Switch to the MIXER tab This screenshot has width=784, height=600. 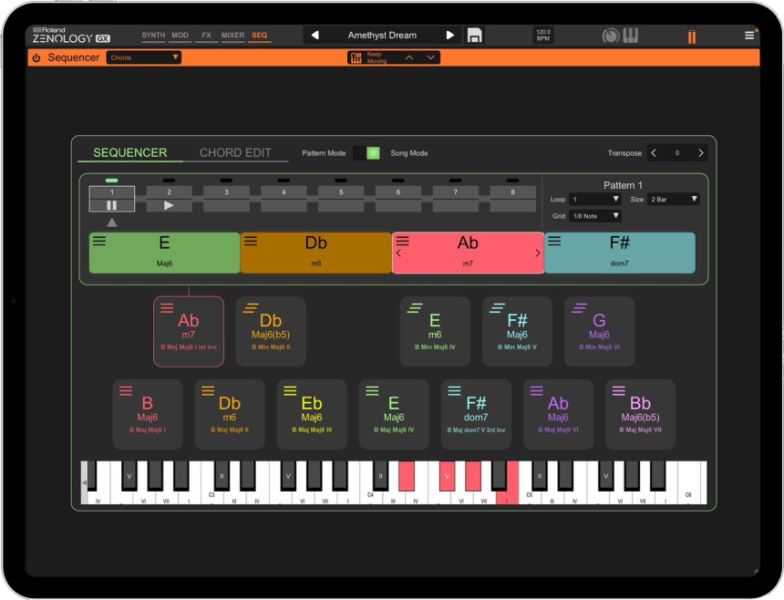232,36
